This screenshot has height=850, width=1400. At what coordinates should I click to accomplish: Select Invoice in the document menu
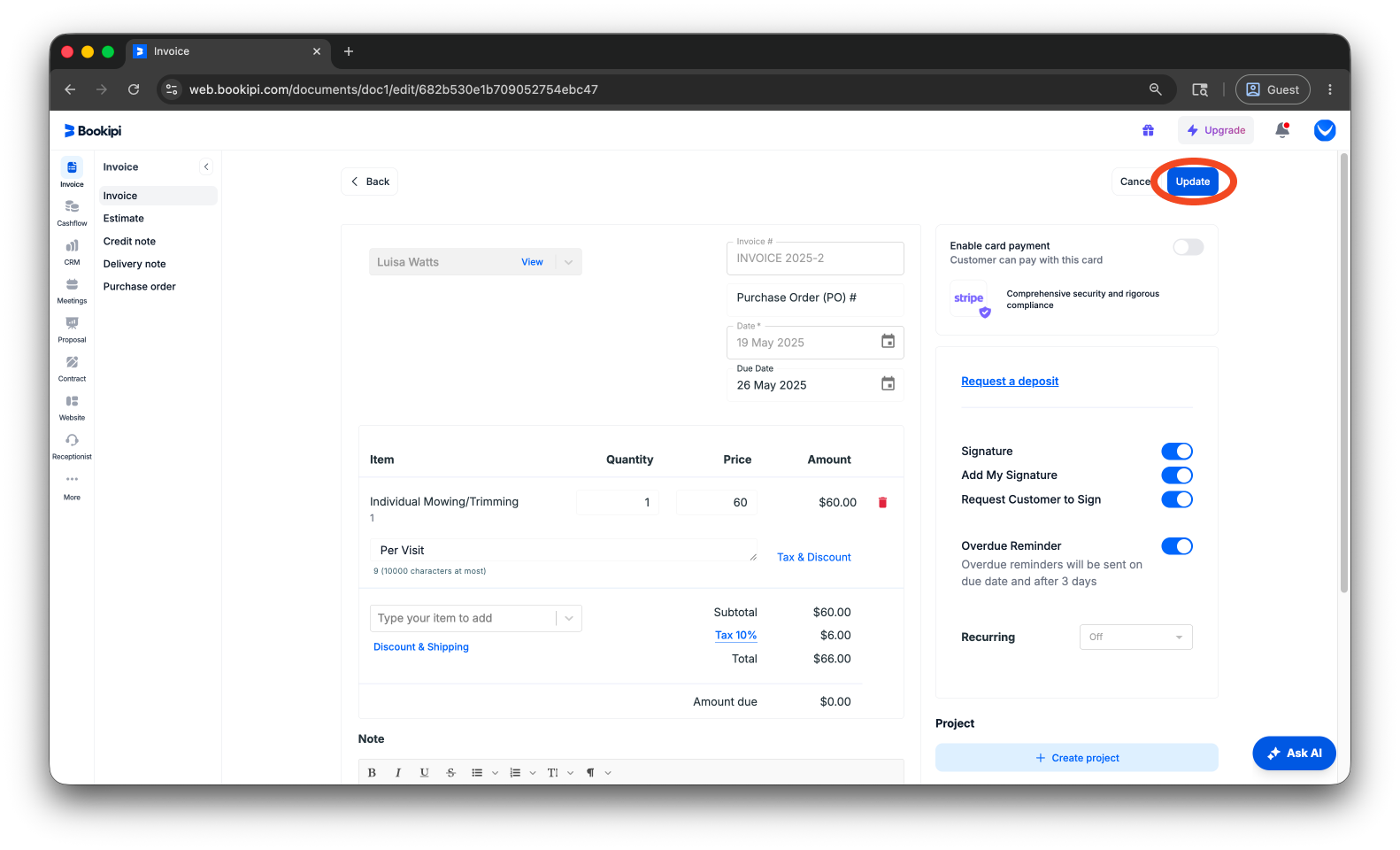click(x=157, y=196)
